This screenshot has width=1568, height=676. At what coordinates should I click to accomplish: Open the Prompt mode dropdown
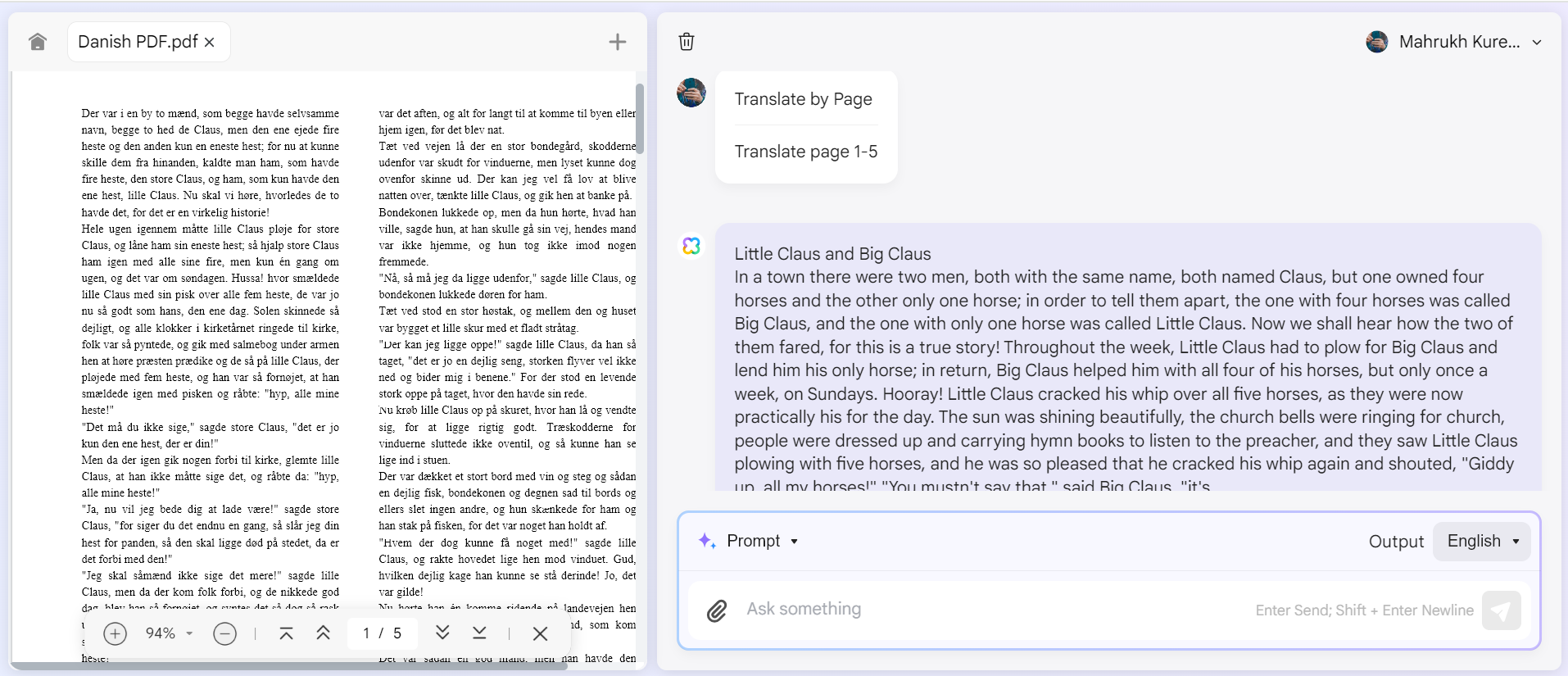(x=762, y=541)
